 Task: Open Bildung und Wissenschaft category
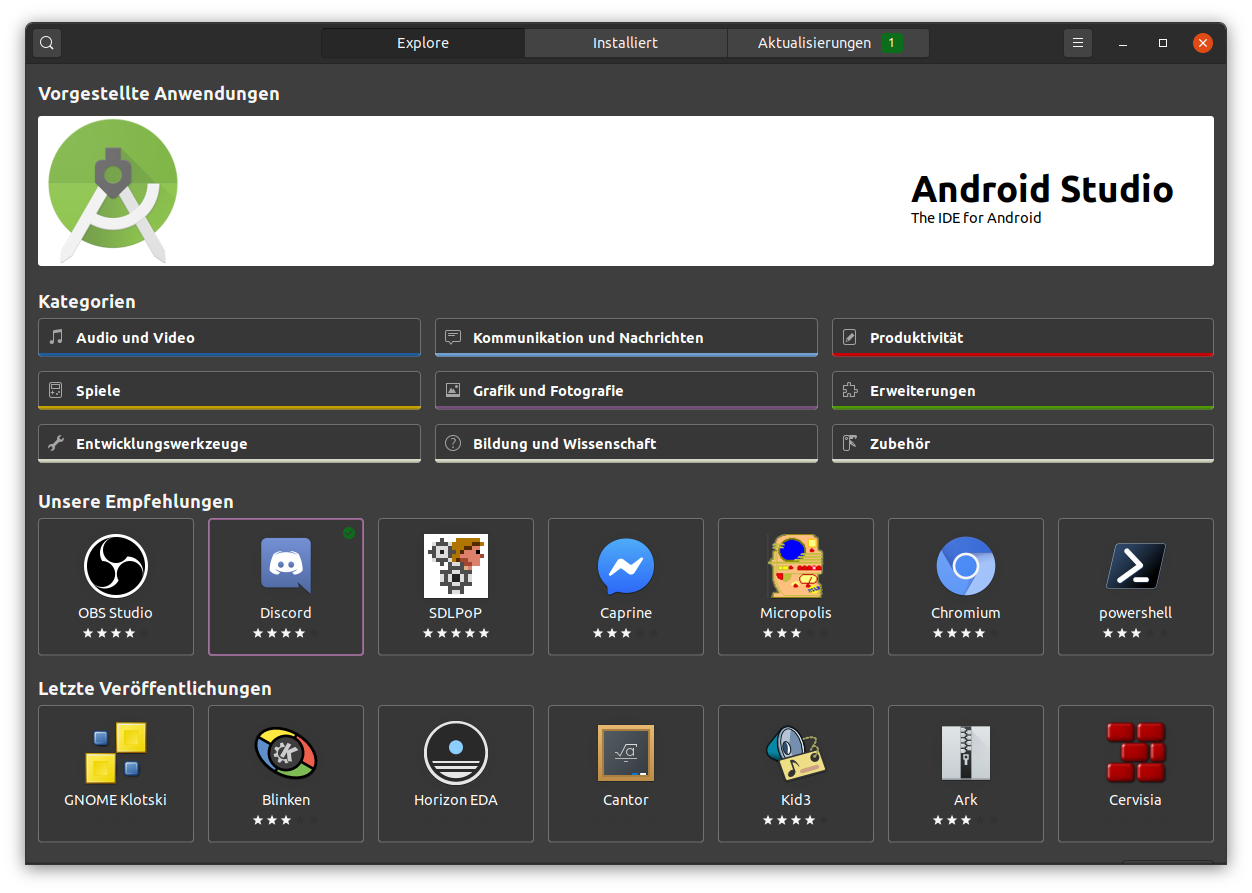tap(626, 444)
